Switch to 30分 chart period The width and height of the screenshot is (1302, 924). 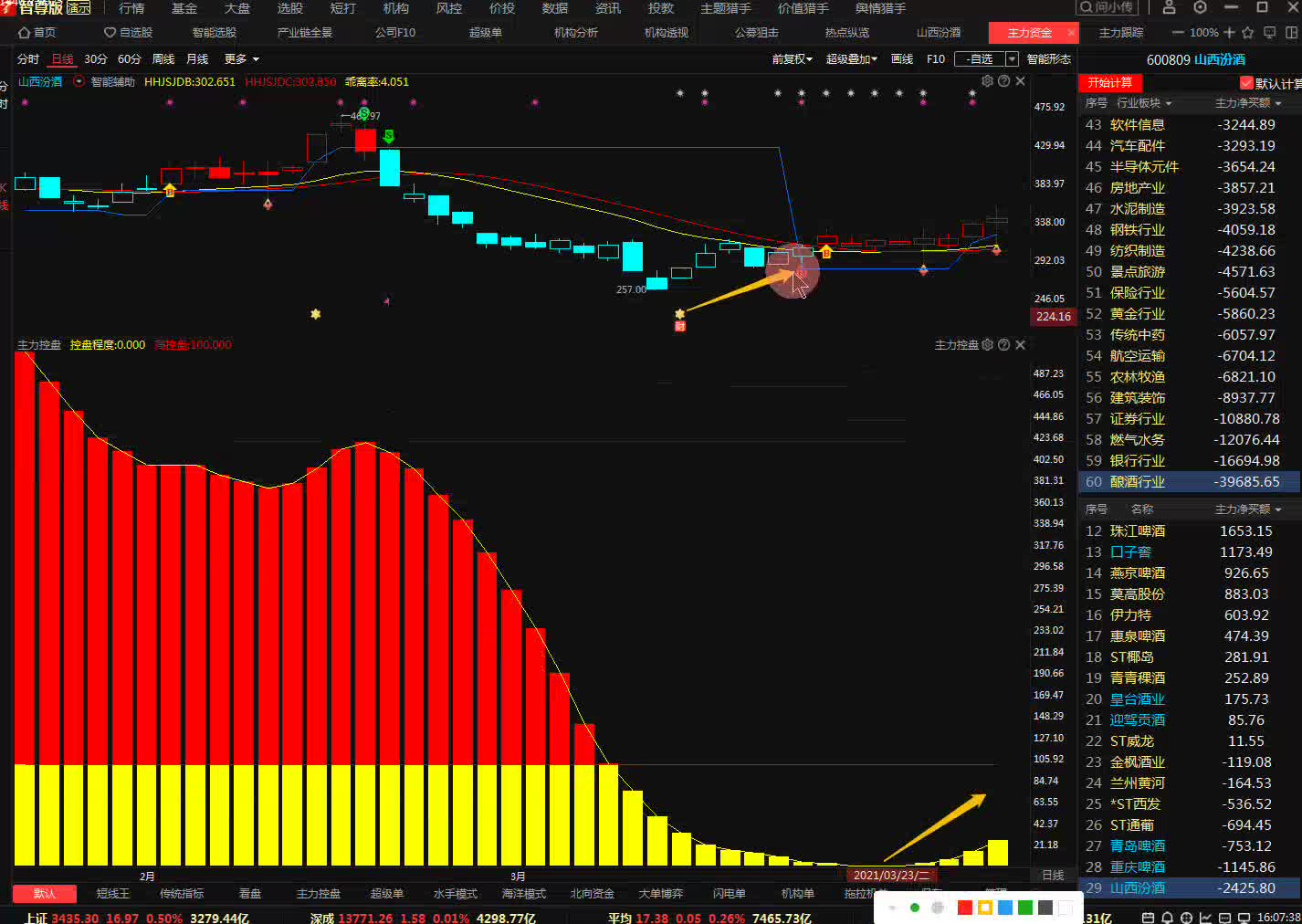click(95, 59)
